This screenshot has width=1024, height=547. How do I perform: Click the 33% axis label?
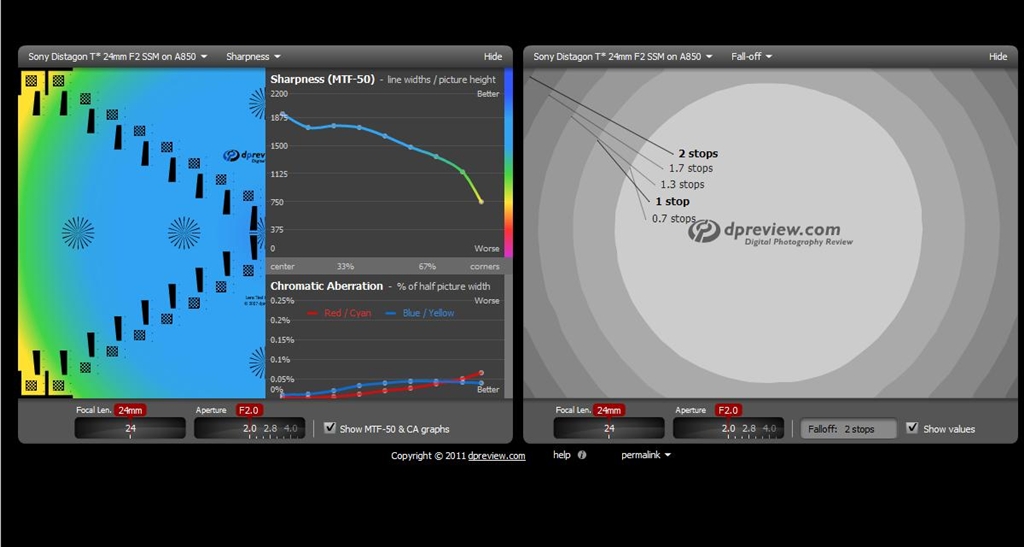click(345, 266)
